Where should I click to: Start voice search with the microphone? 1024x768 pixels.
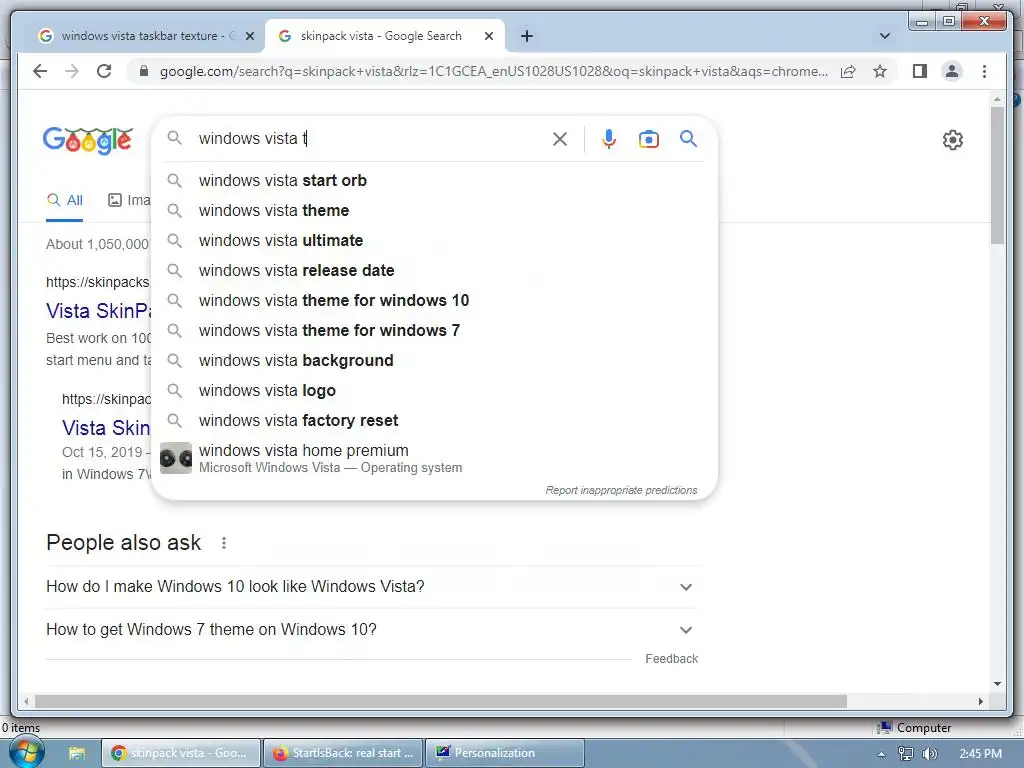pos(609,138)
